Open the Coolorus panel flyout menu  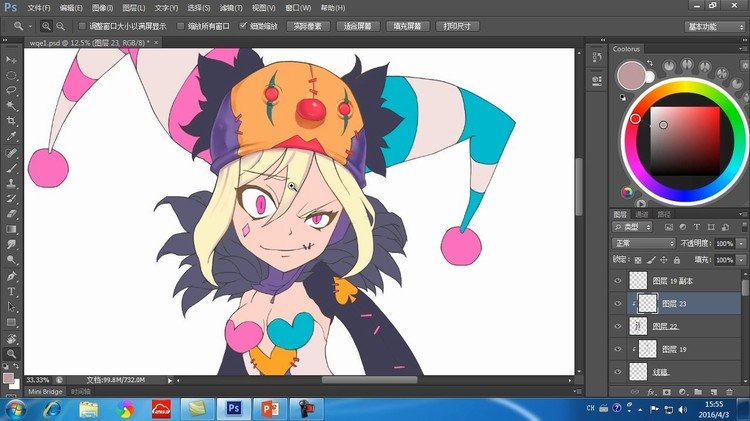point(743,49)
